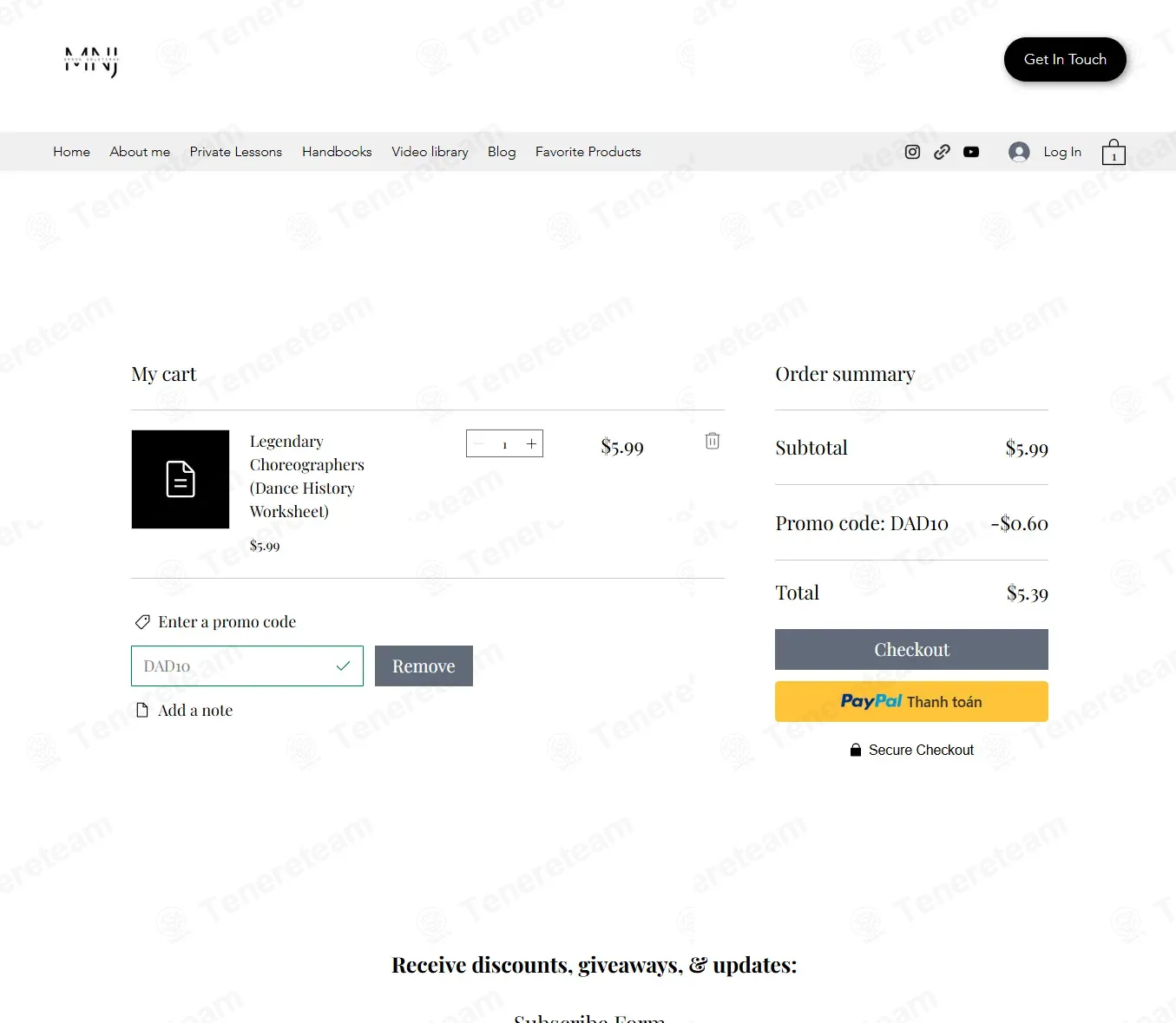The image size is (1176, 1023).
Task: Delete the cart item with the trash icon
Action: (713, 441)
